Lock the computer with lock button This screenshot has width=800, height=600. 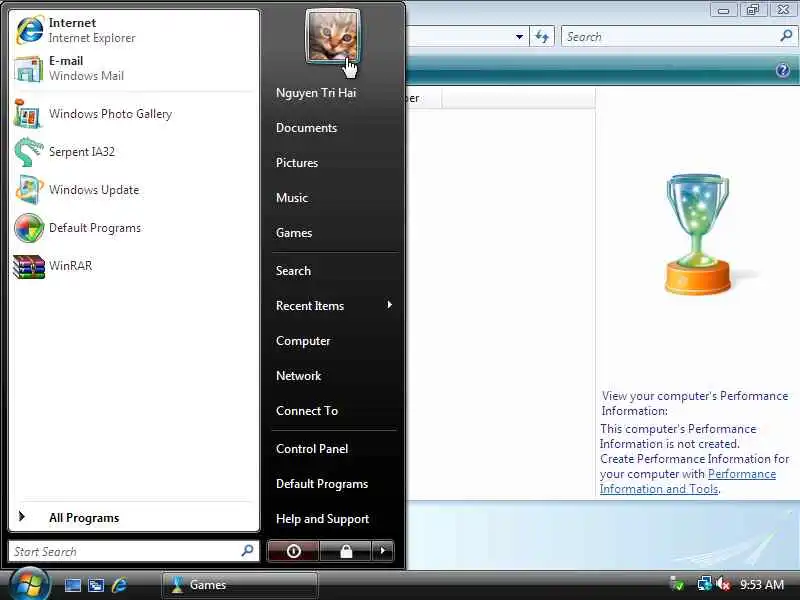pos(345,551)
